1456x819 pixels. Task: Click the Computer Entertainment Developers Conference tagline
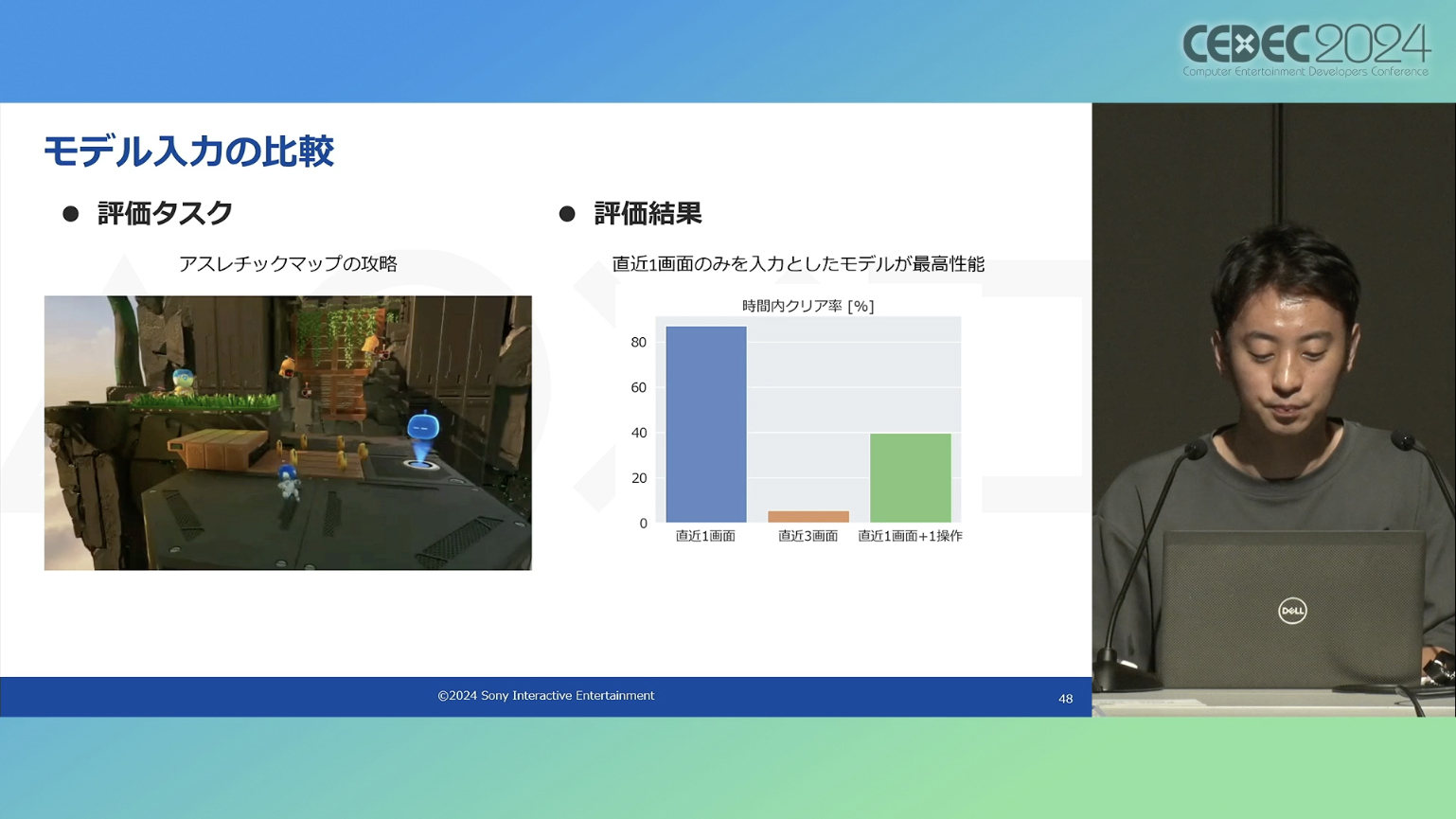click(x=1305, y=72)
